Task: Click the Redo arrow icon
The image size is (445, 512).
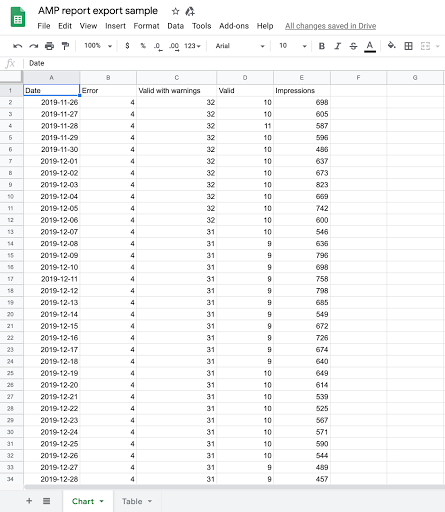Action: point(34,46)
